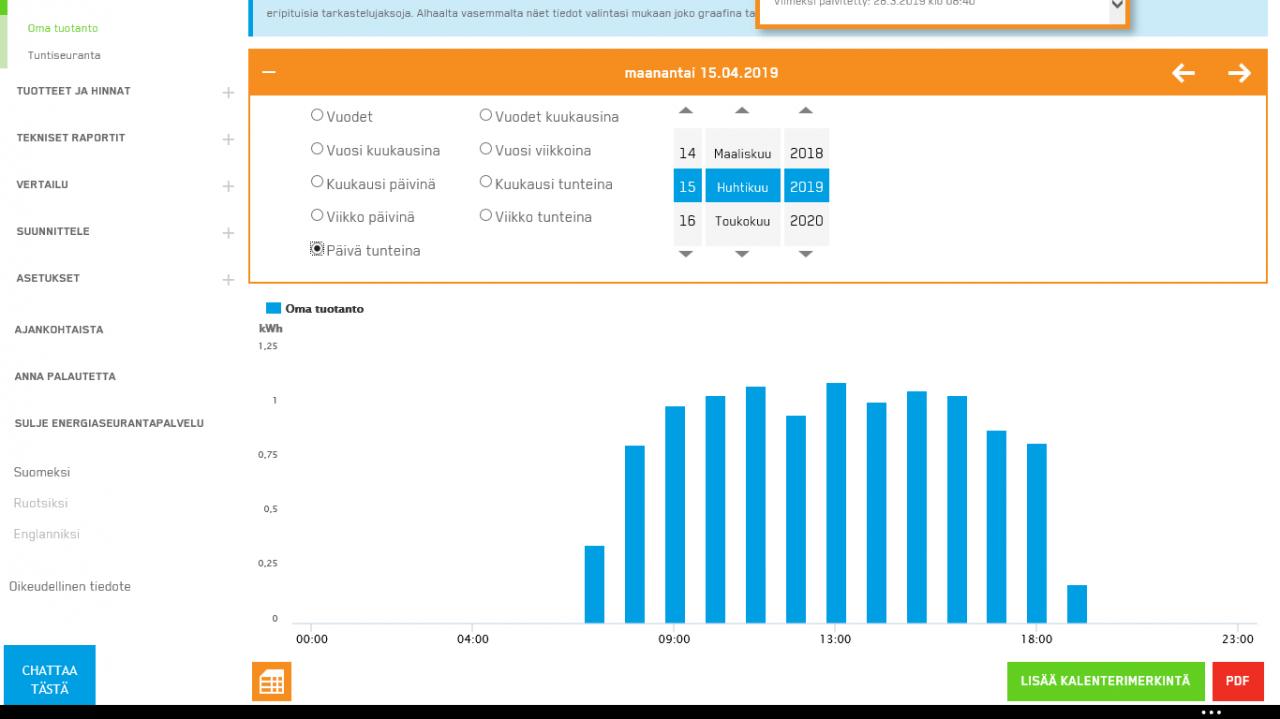Click Lisää kalenterimerkintä button
This screenshot has width=1280, height=719.
pyautogui.click(x=1105, y=681)
